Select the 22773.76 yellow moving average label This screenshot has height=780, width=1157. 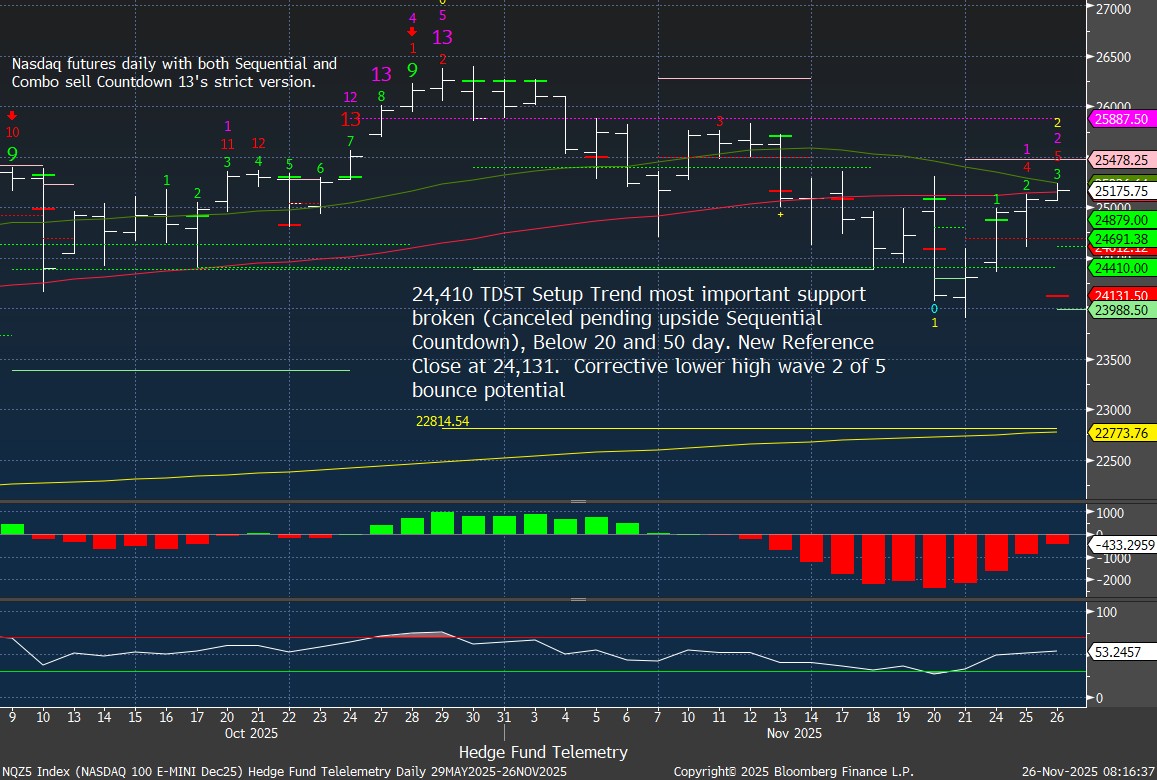click(x=1120, y=432)
